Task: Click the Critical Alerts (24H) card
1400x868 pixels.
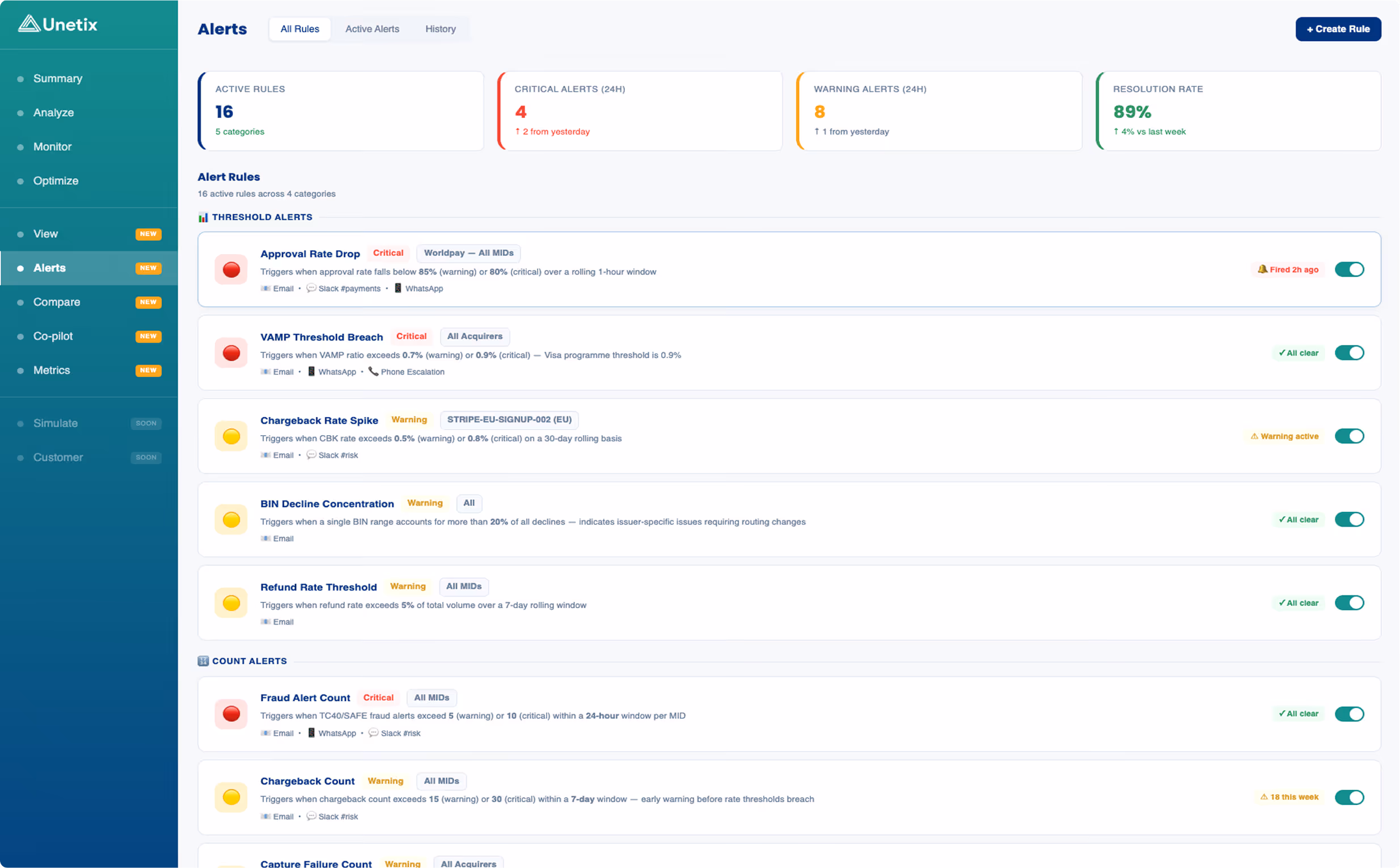Action: coord(640,111)
